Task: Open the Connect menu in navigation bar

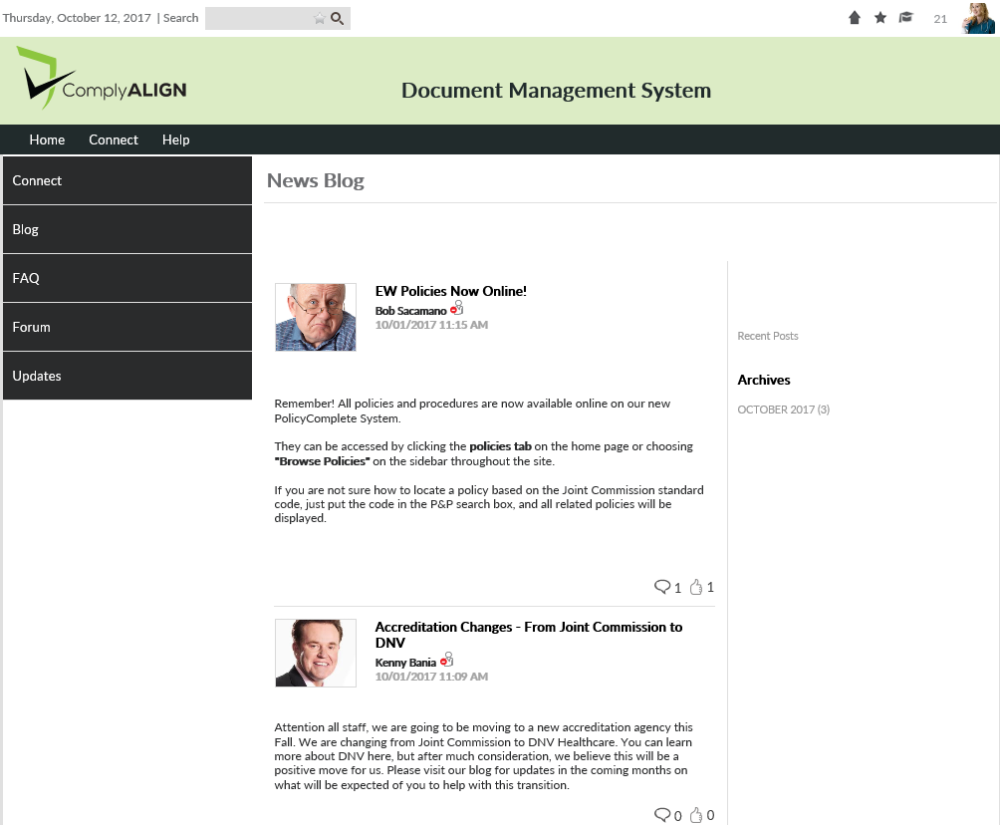Action: coord(114,140)
